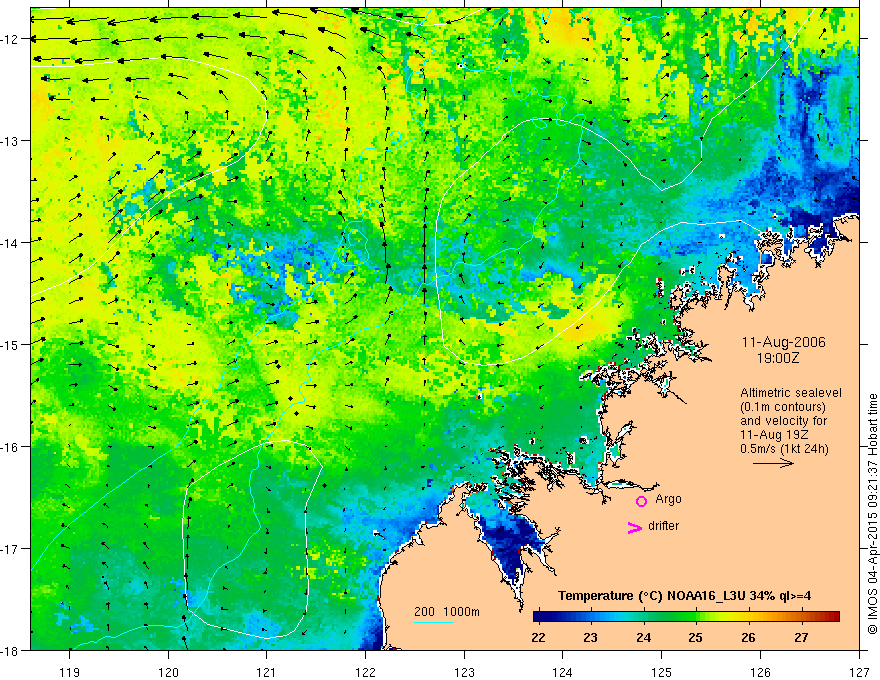Image resolution: width=880 pixels, height=680 pixels.
Task: Click the latitude label '-17'
Action: (x=11, y=548)
